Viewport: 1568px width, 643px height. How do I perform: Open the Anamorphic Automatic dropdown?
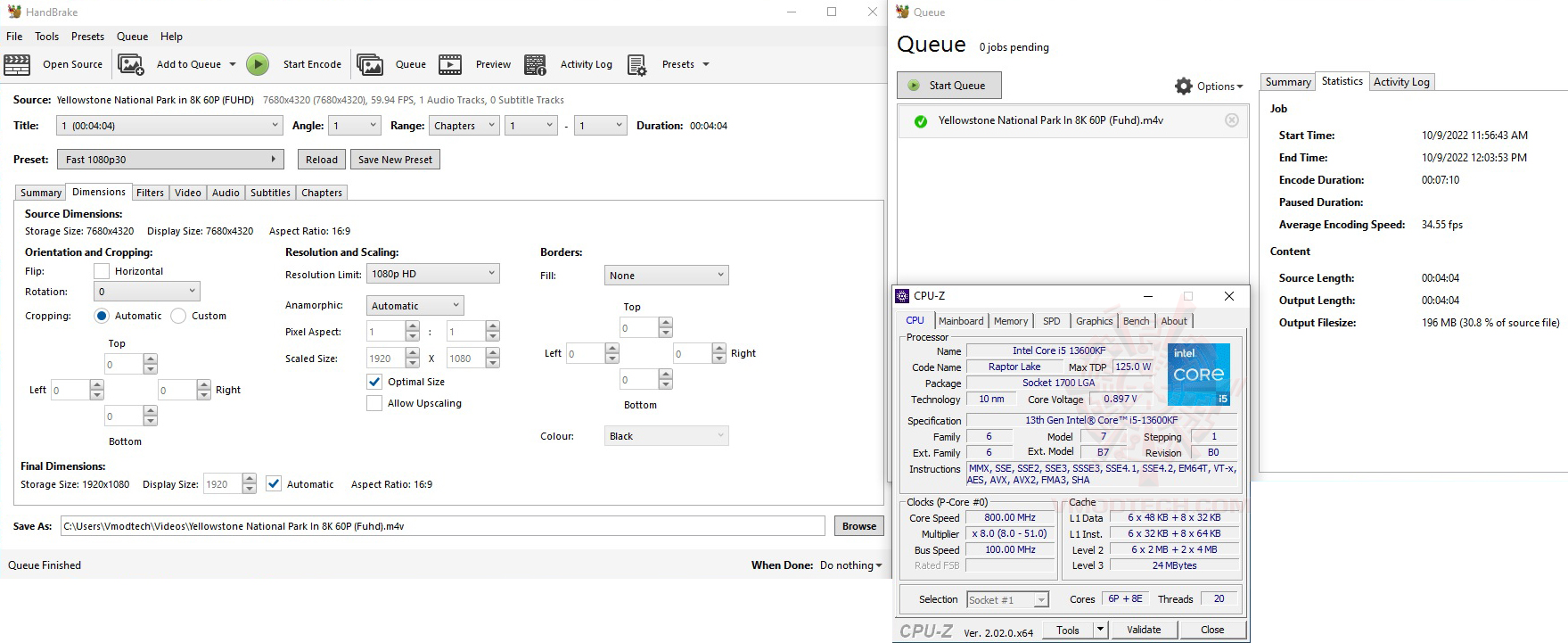coord(415,306)
